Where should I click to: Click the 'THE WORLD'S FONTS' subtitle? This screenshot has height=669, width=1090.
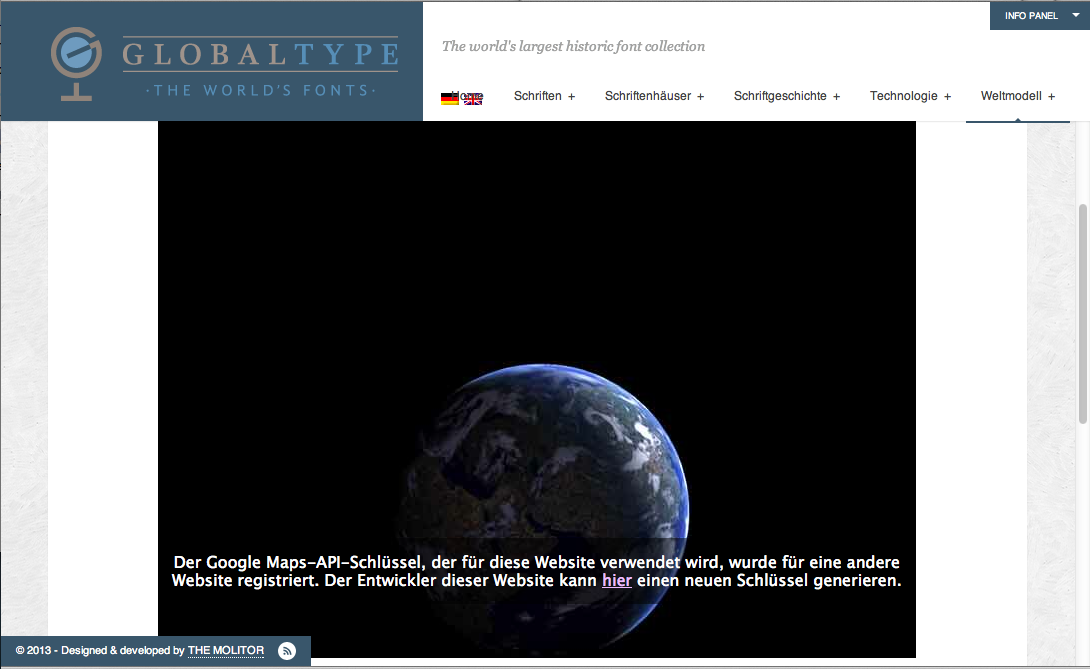(261, 90)
